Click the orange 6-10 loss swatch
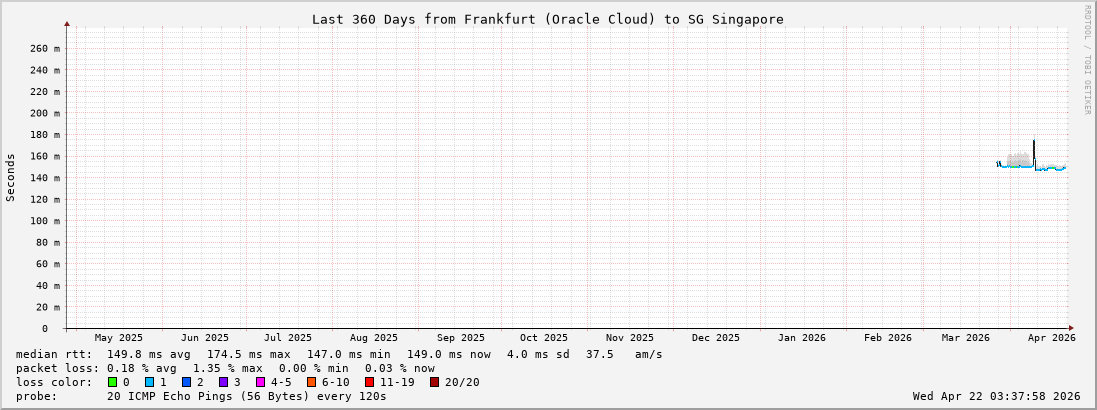This screenshot has width=1097, height=410. 311,382
